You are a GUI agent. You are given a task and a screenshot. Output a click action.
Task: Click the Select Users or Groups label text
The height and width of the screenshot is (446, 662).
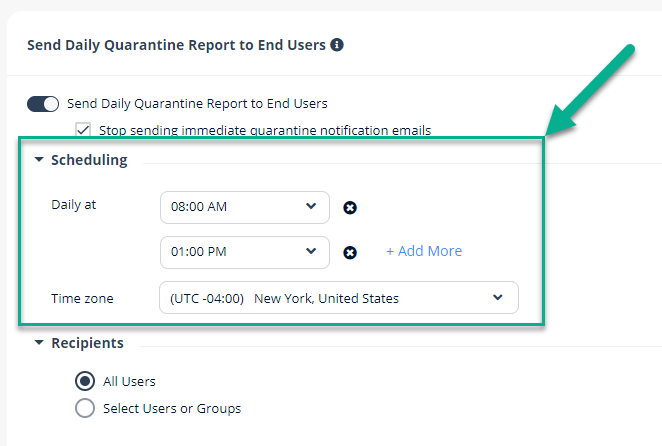(172, 408)
